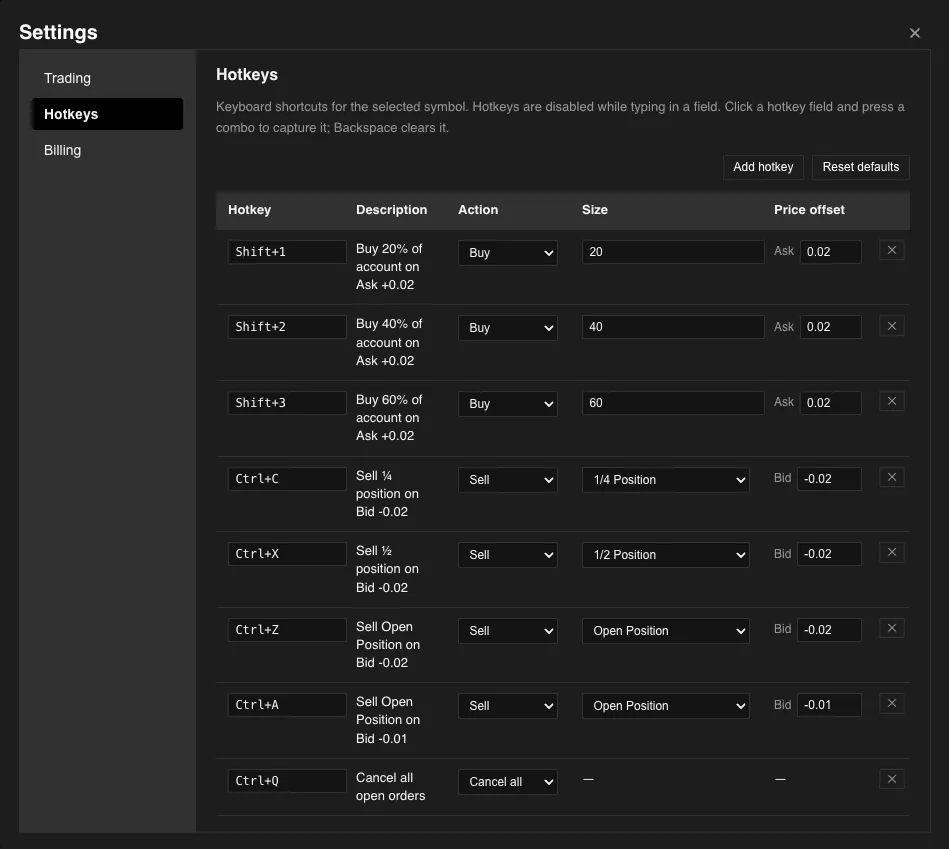Open the Cancel all action dropdown
The height and width of the screenshot is (849, 949).
pos(507,782)
